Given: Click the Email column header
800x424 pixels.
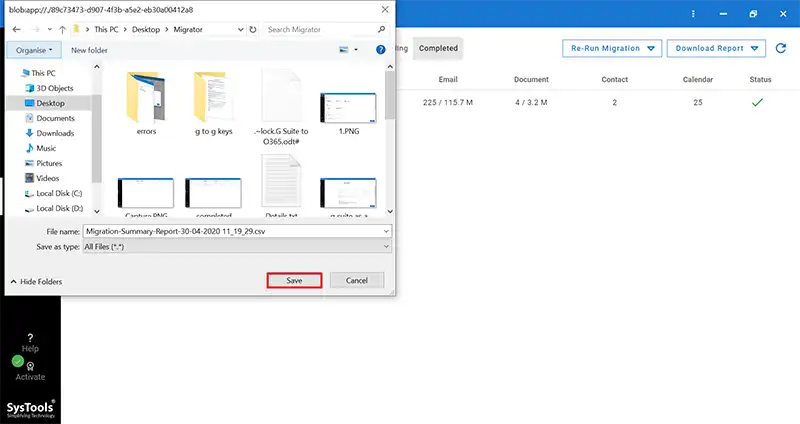Looking at the screenshot, I should [x=448, y=80].
